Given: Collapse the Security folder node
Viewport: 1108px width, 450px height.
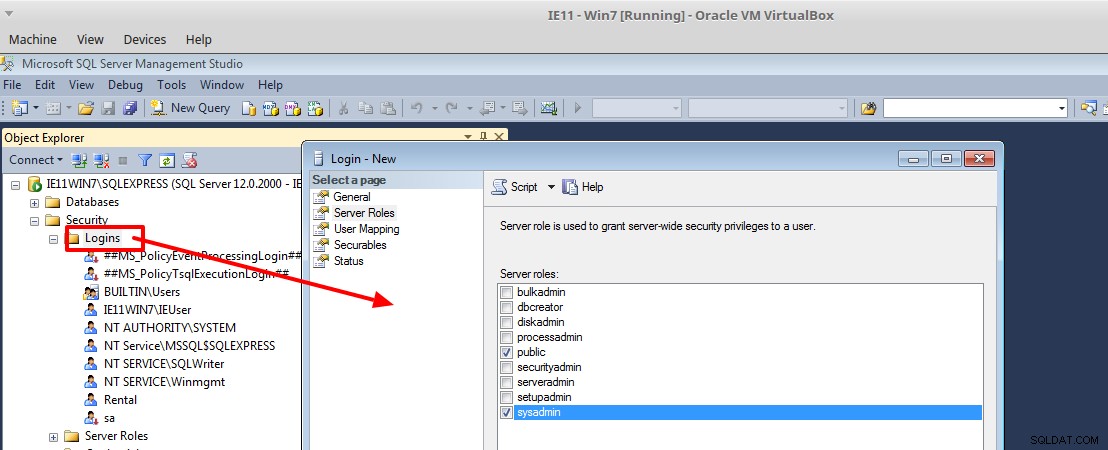Looking at the screenshot, I should coord(34,220).
